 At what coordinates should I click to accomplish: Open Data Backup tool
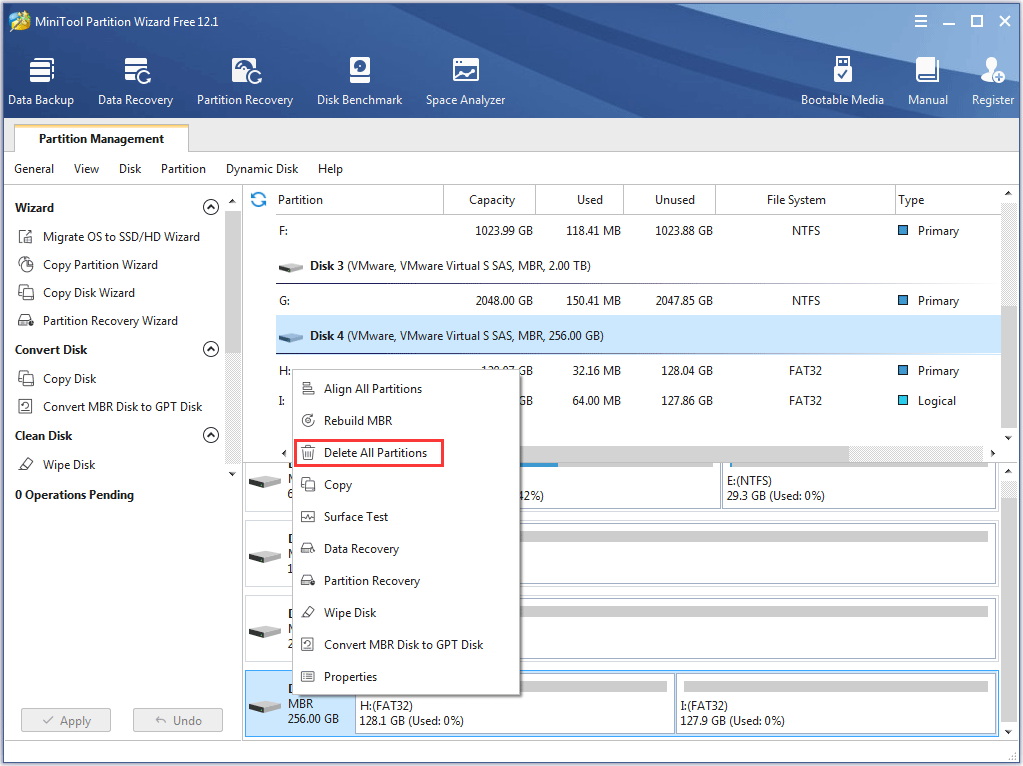(x=41, y=81)
